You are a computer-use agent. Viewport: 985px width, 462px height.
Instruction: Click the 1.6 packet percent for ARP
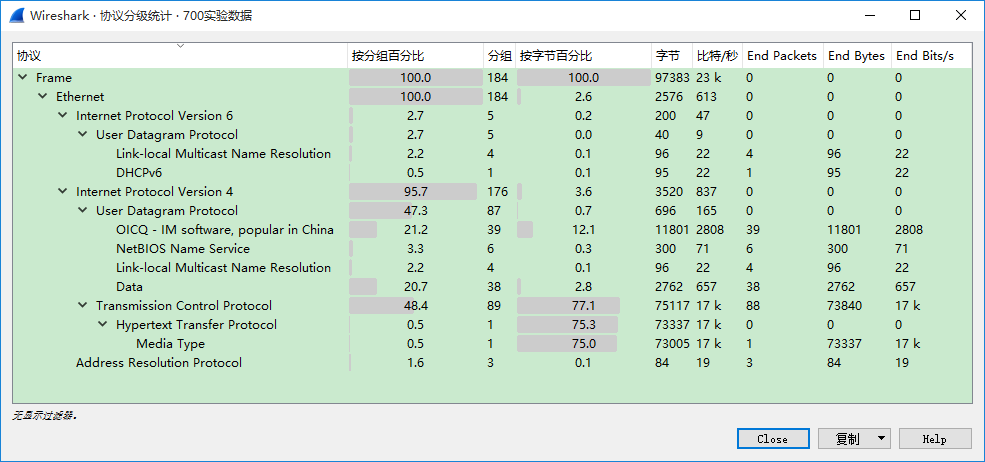pyautogui.click(x=416, y=363)
